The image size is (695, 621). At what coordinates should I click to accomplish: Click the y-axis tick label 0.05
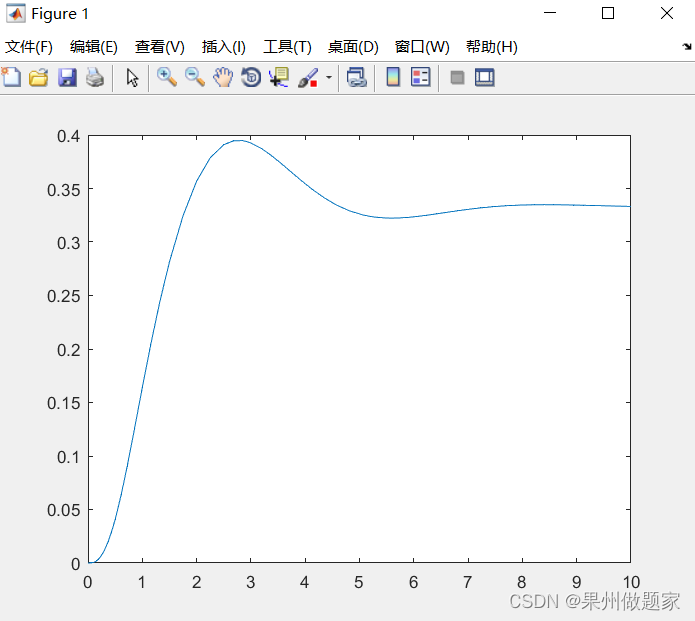point(64,510)
